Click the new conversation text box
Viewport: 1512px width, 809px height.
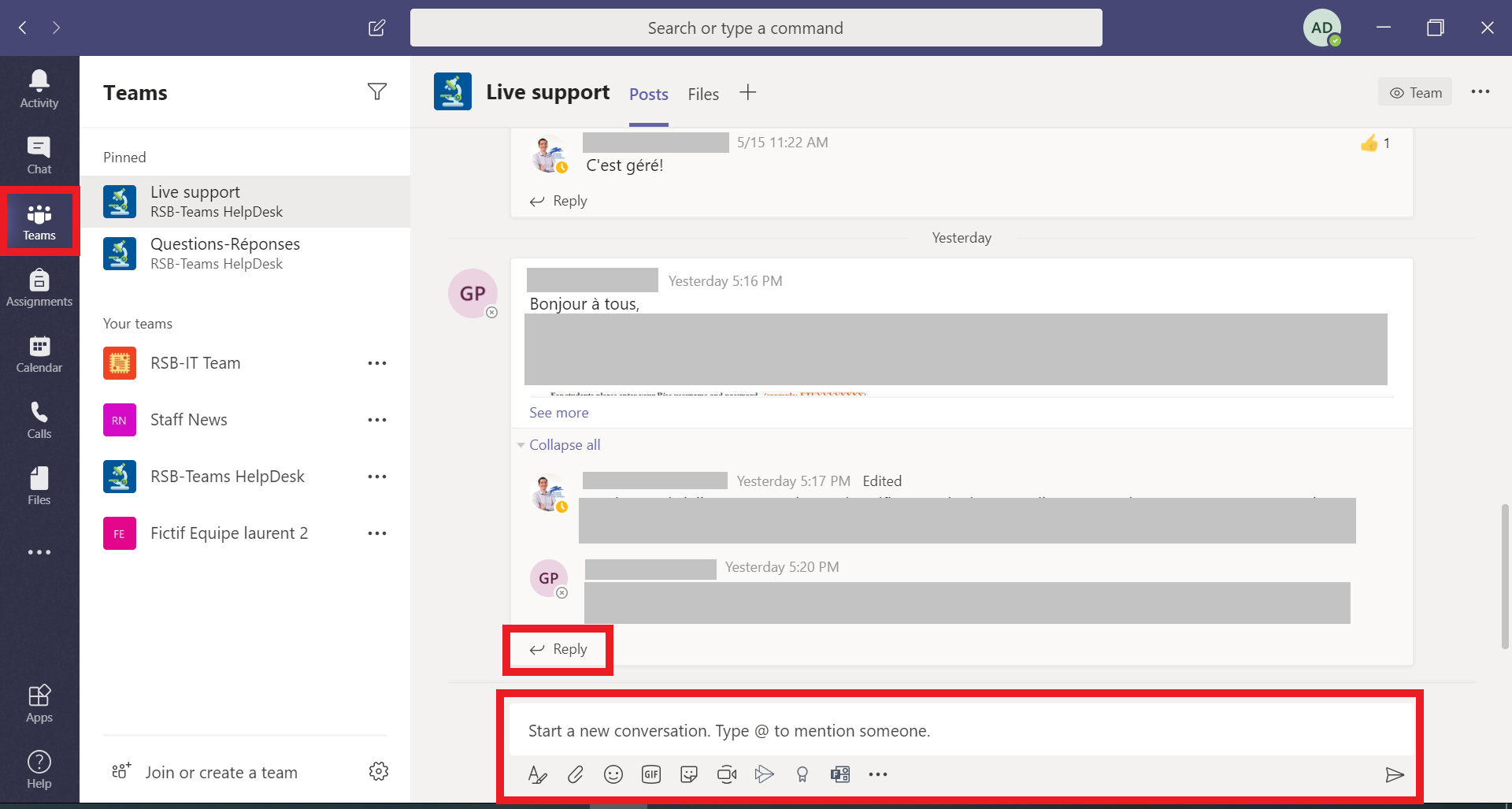click(x=961, y=730)
